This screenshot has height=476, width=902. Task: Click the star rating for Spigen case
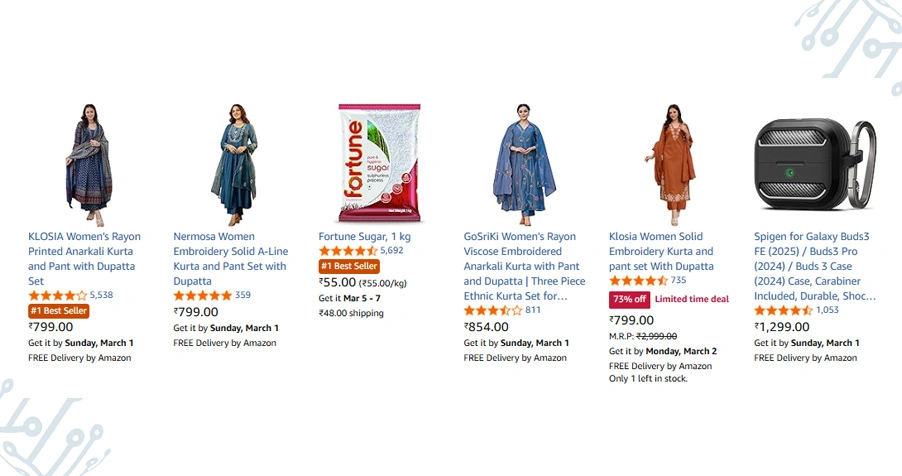coord(783,311)
